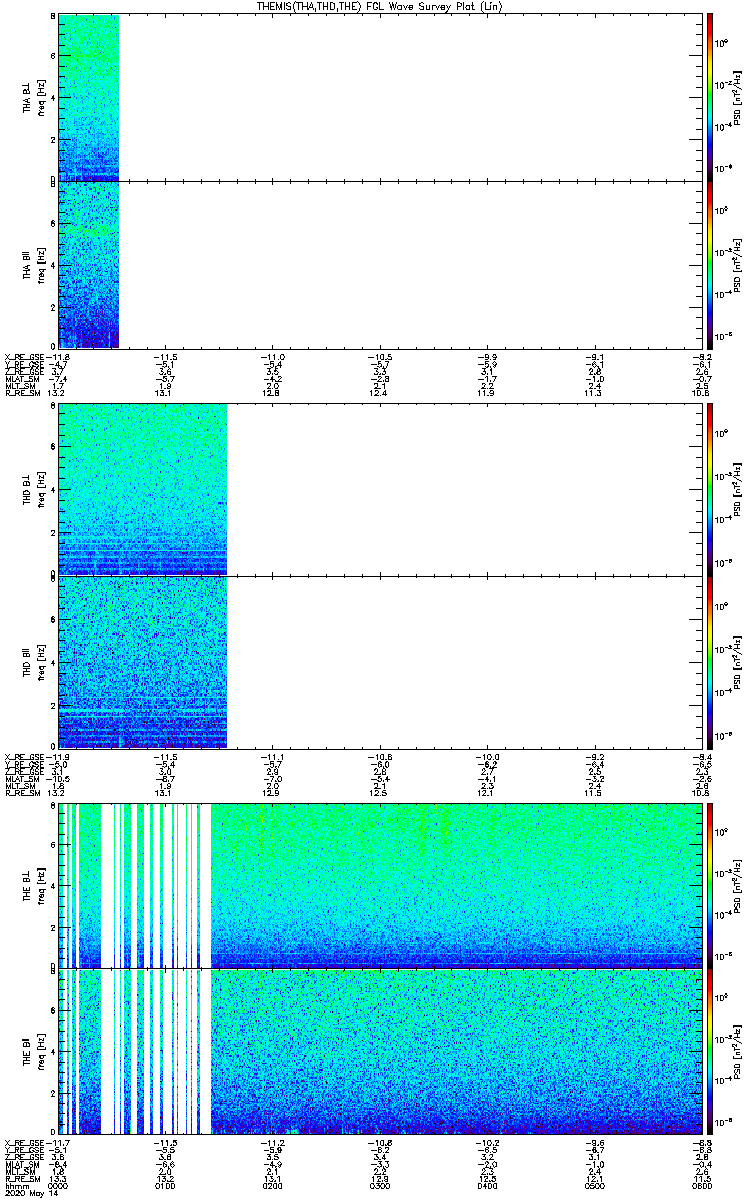Click the color bar beside THA B-parallel panel
Viewport: 750px width, 1200px height.
(710, 265)
